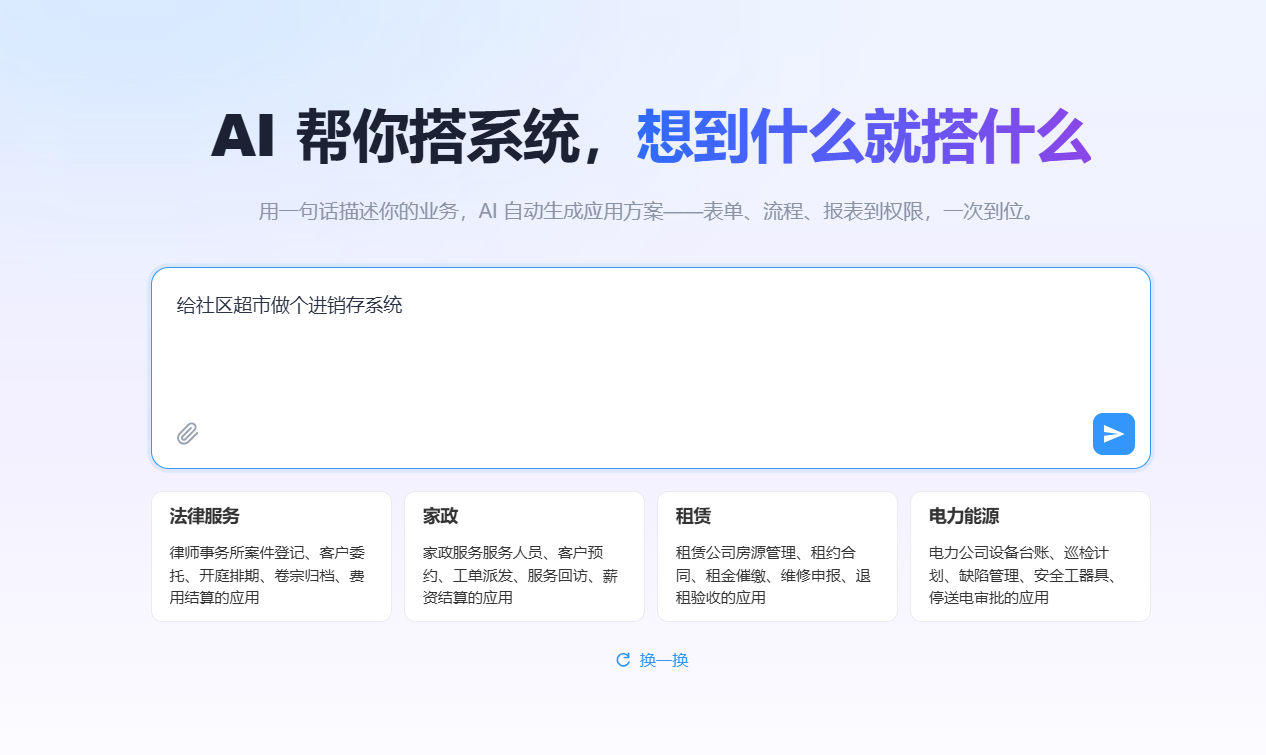The image size is (1266, 755).
Task: Click the paperclip attachment icon
Action: point(187,434)
